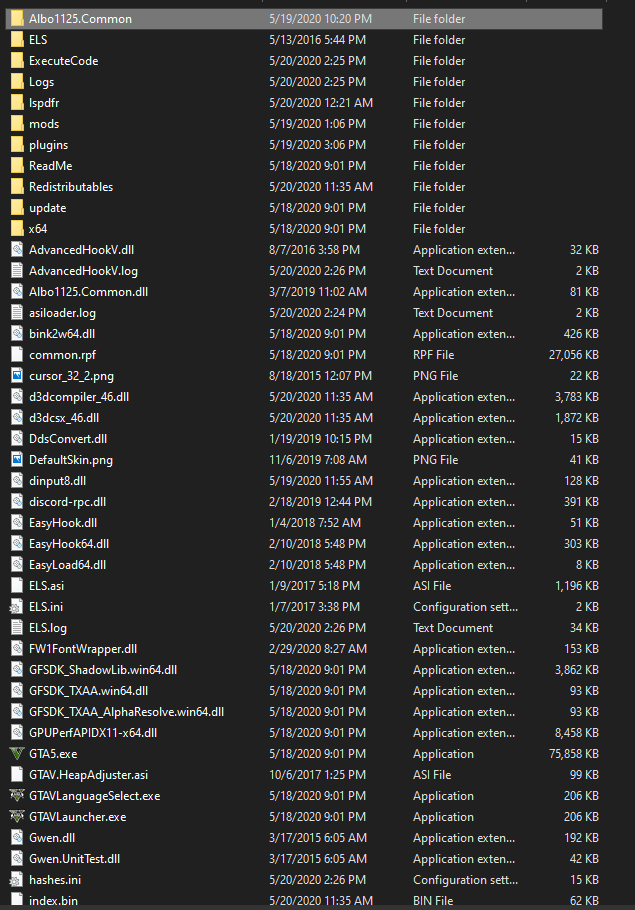Click the AdvancedHookV.dll file icon

pos(17,250)
